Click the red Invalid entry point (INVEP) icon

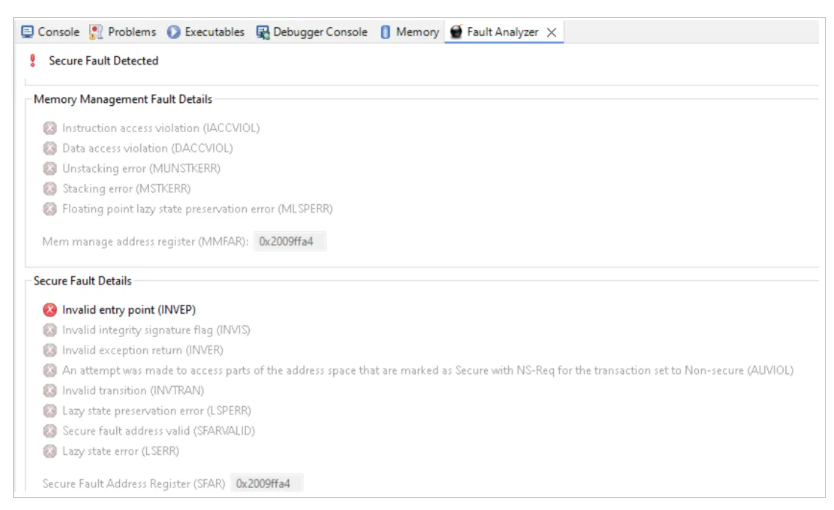pyautogui.click(x=50, y=310)
